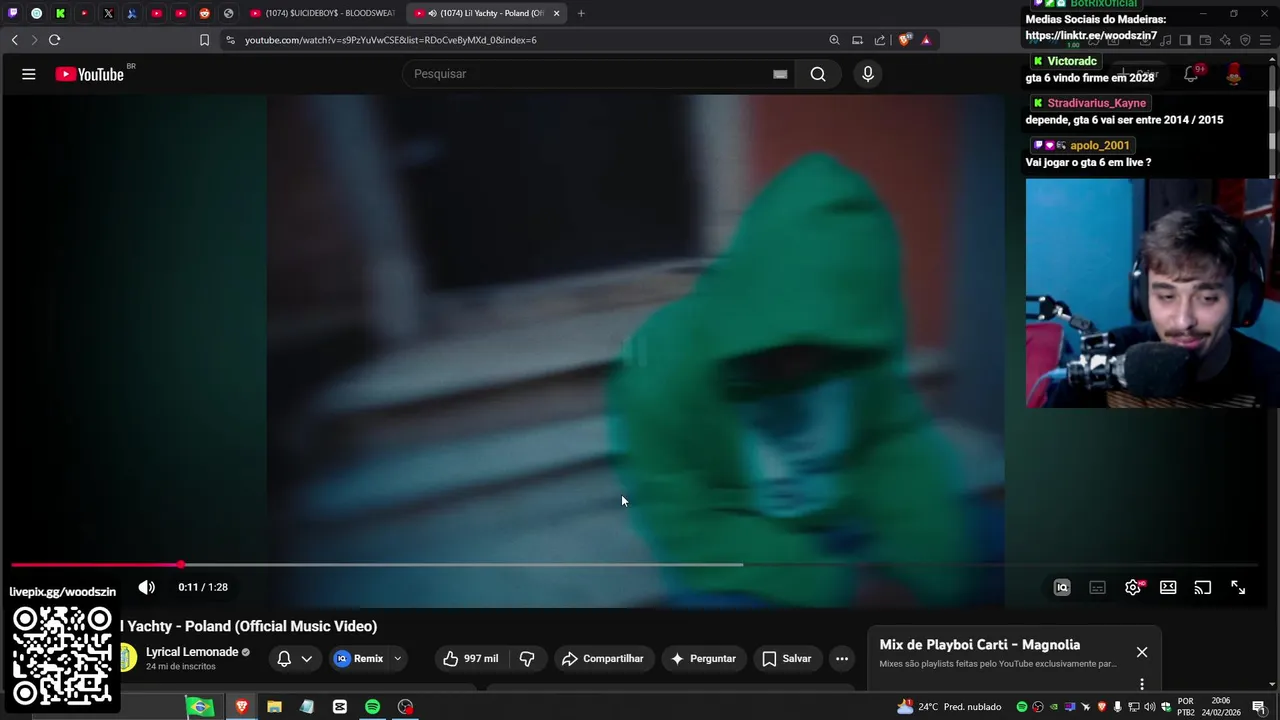
Task: Click the Perguntar button
Action: 703,658
